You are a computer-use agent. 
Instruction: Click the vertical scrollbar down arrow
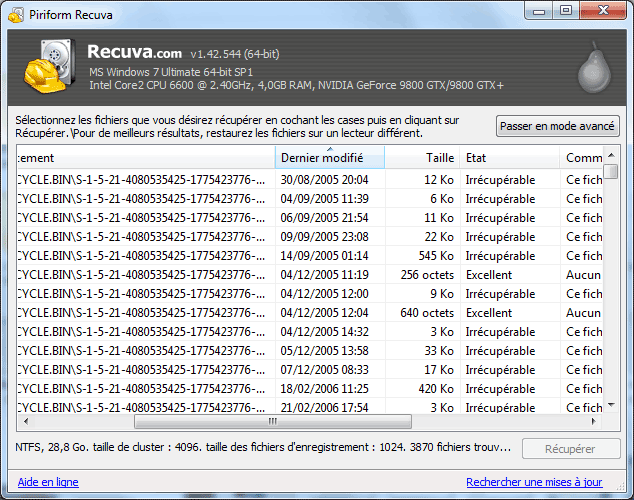pos(611,405)
